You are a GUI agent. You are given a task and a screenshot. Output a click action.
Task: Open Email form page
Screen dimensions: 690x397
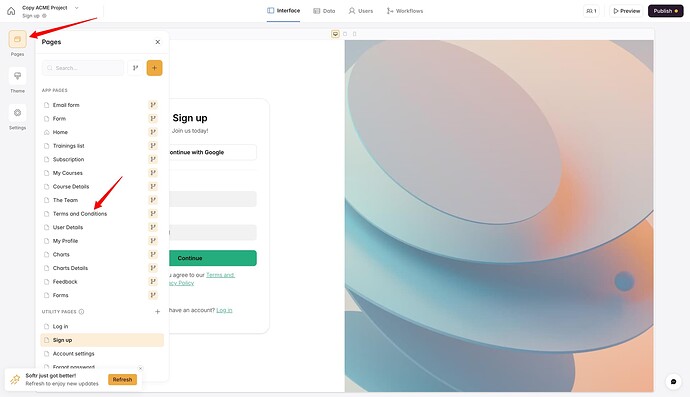pyautogui.click(x=66, y=105)
